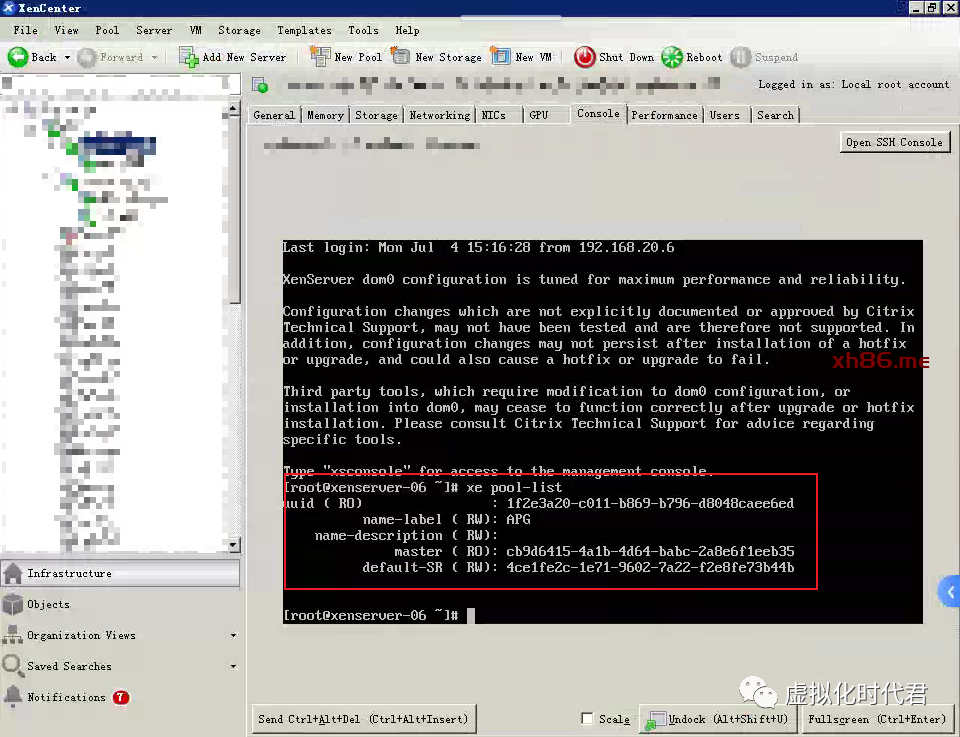Go to the Networking tab
Screen dimensions: 960x737
point(440,115)
